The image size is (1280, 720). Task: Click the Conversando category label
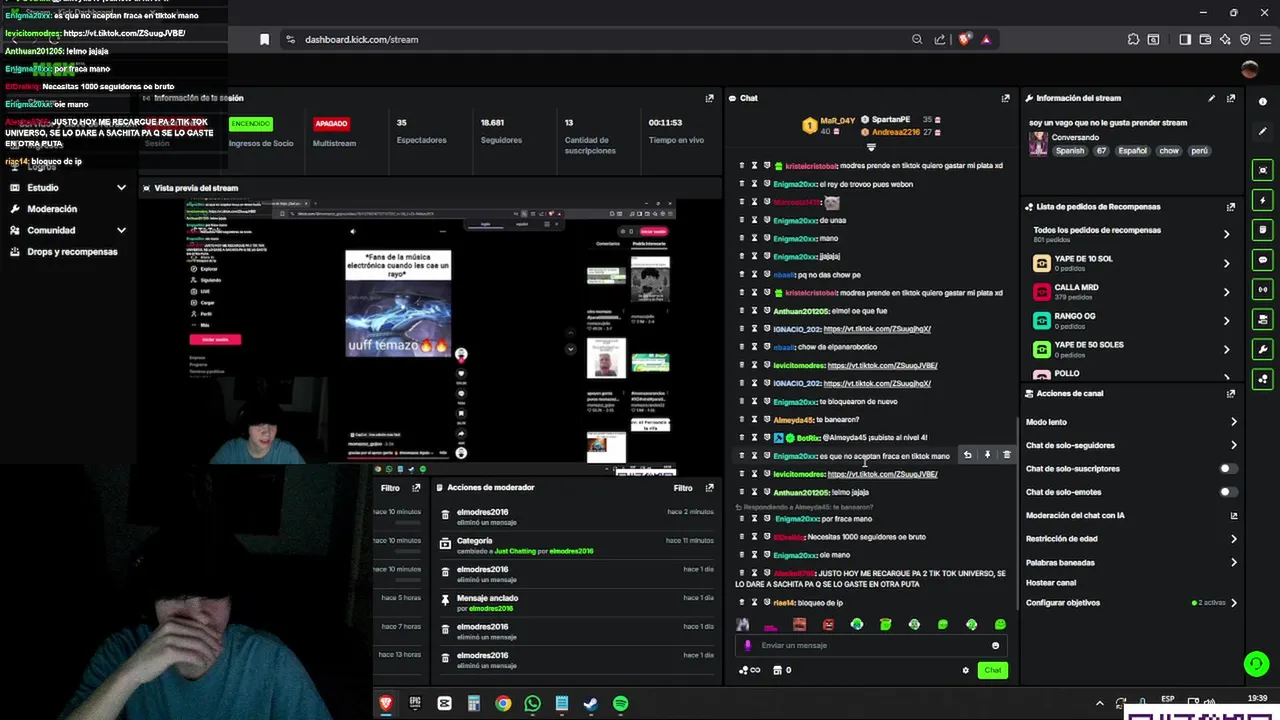coord(1075,137)
